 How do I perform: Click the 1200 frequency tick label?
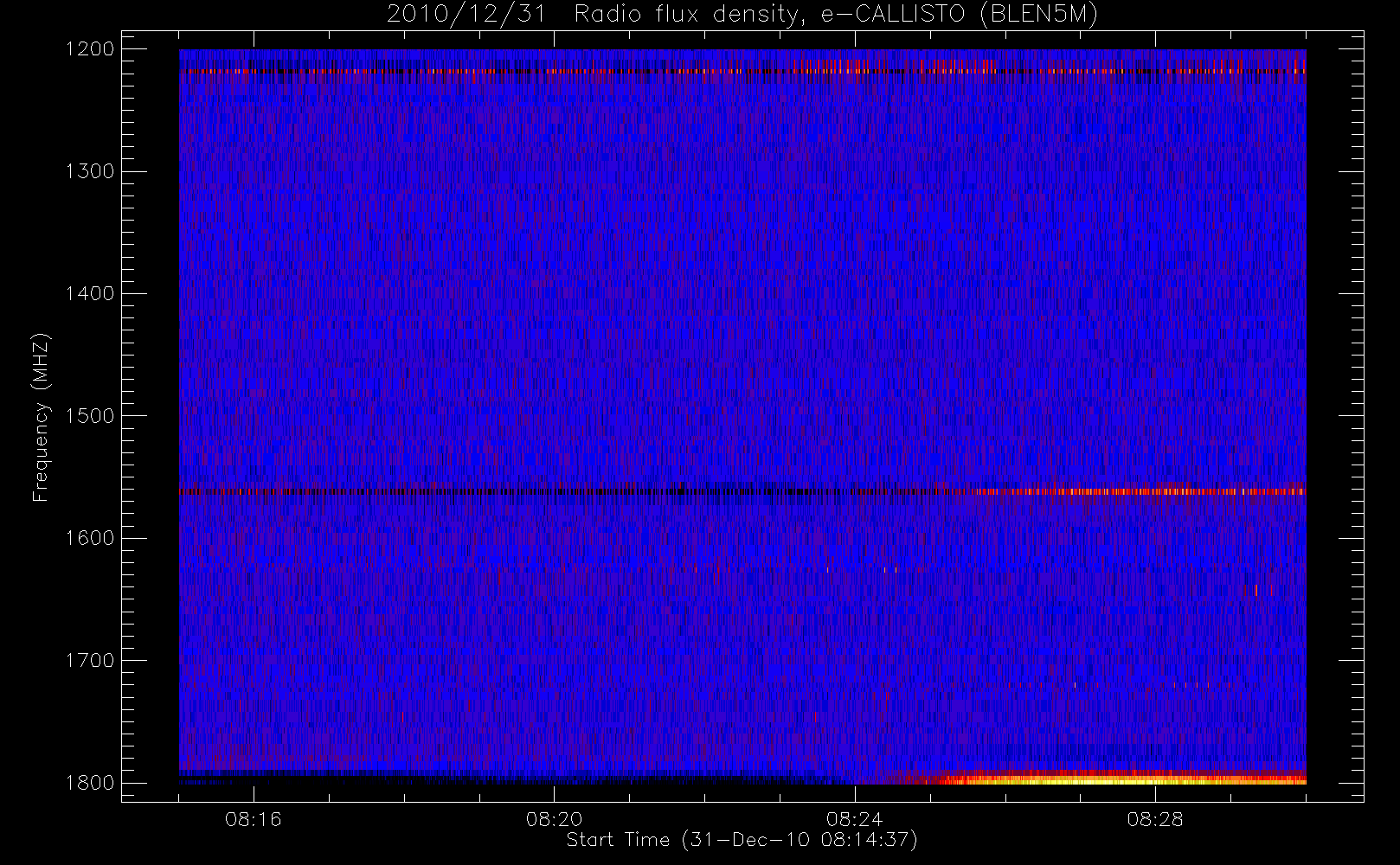pyautogui.click(x=90, y=49)
